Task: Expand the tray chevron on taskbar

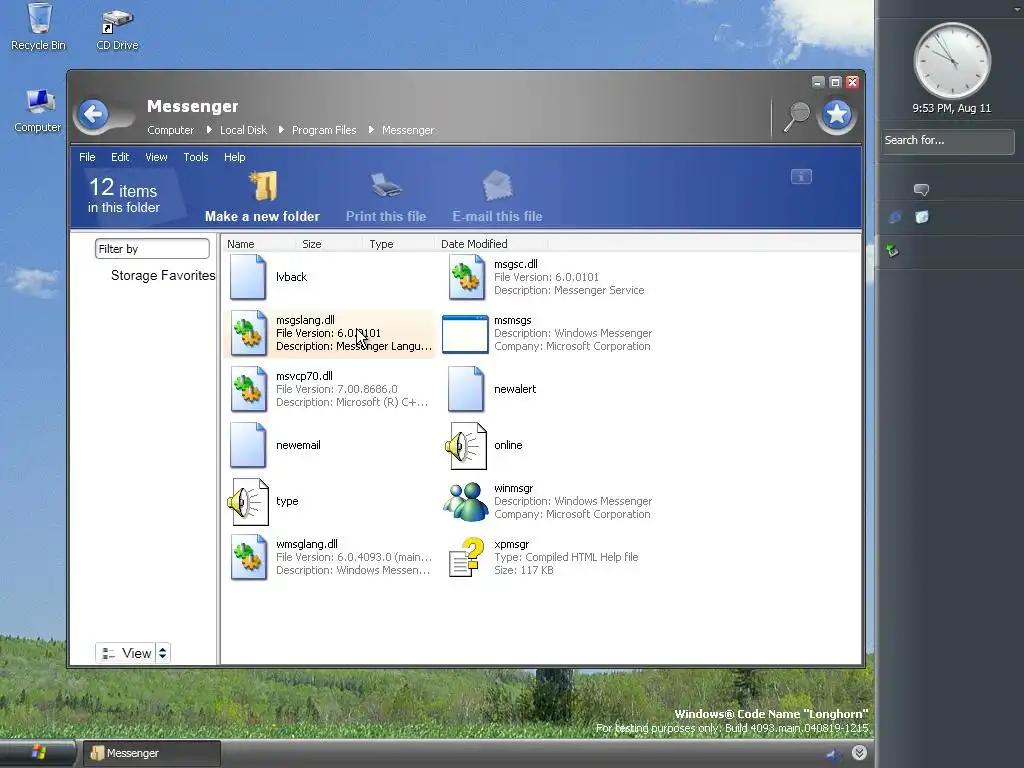Action: click(x=859, y=753)
